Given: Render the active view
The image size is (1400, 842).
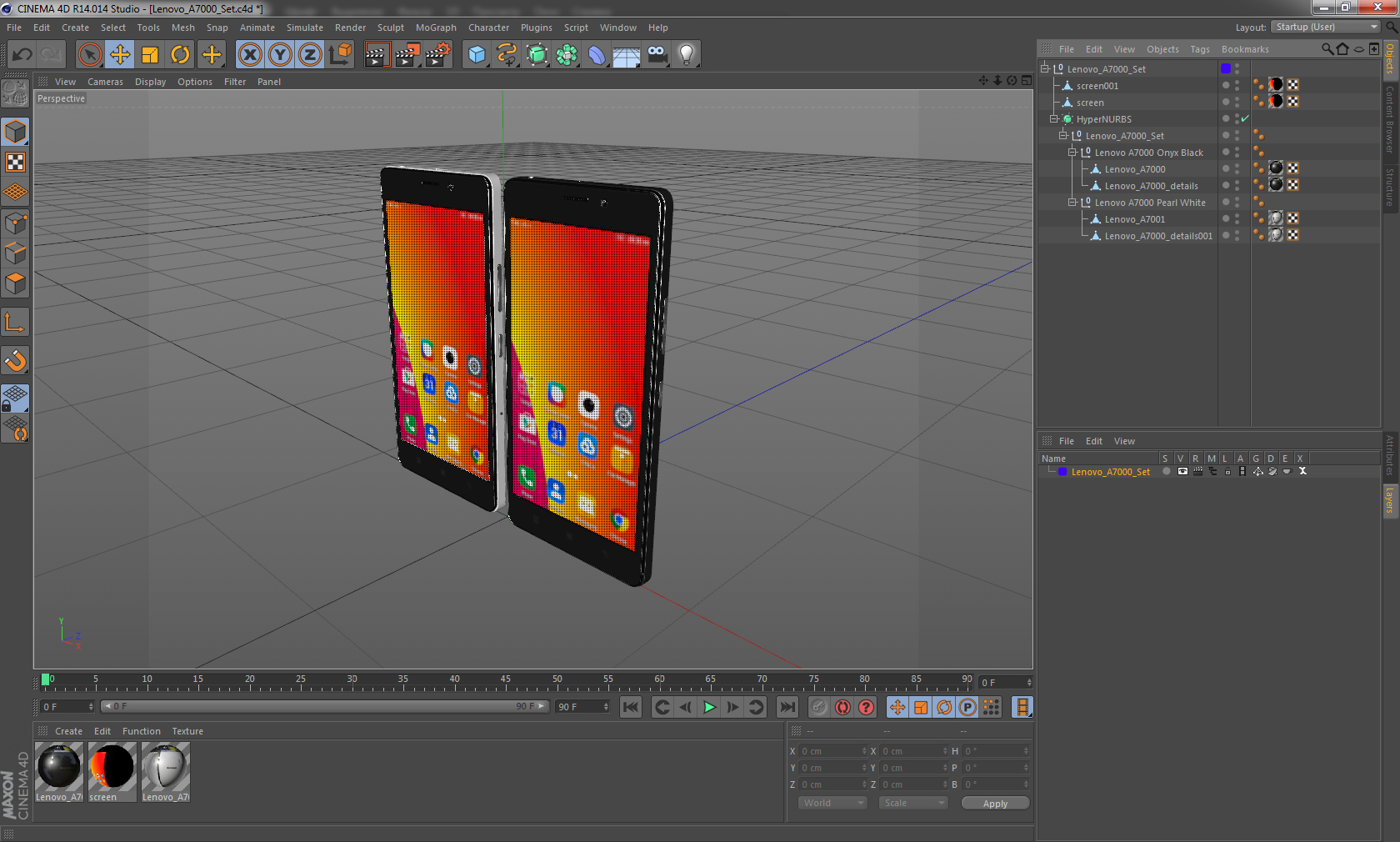Looking at the screenshot, I should 377,55.
